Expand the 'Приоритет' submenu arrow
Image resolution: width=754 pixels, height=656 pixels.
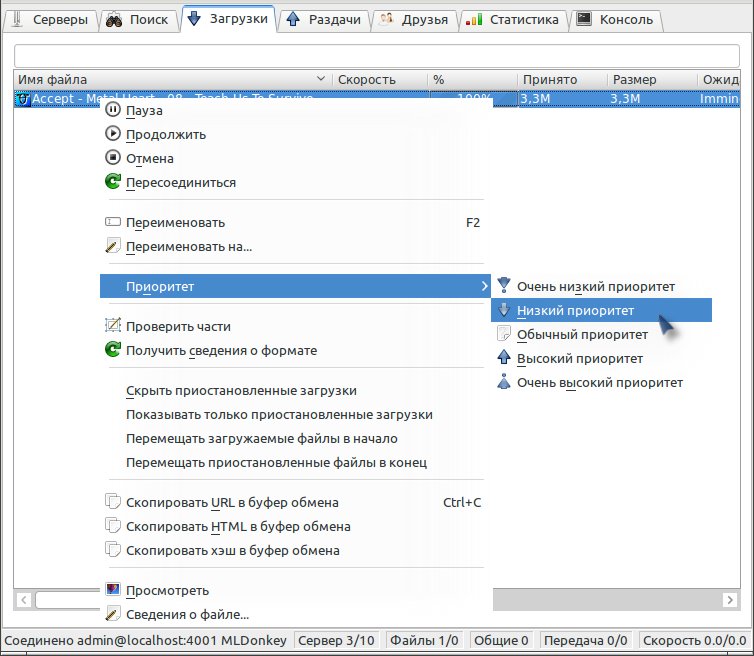click(484, 286)
